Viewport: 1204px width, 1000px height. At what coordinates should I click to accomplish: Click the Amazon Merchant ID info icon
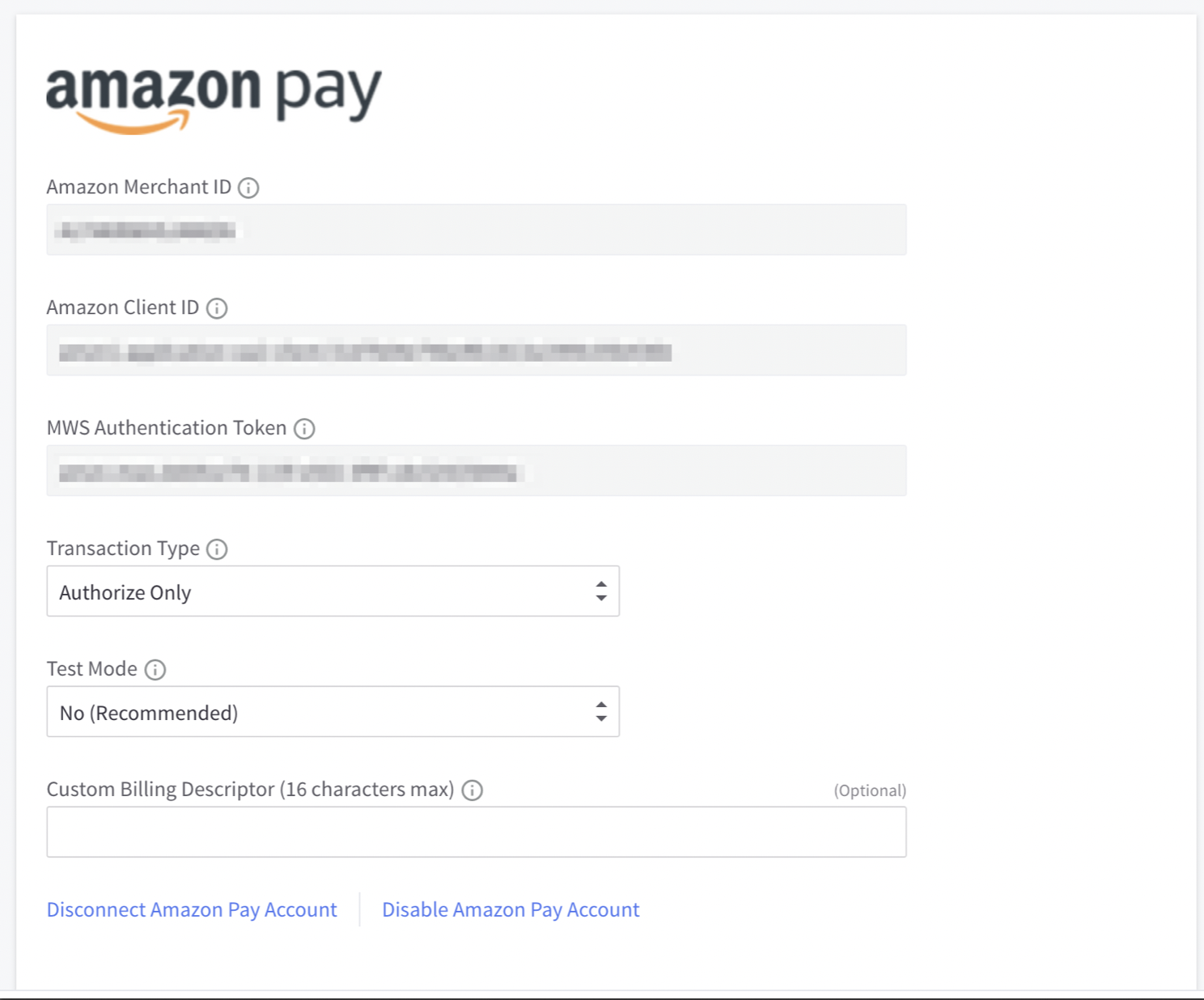tap(248, 188)
